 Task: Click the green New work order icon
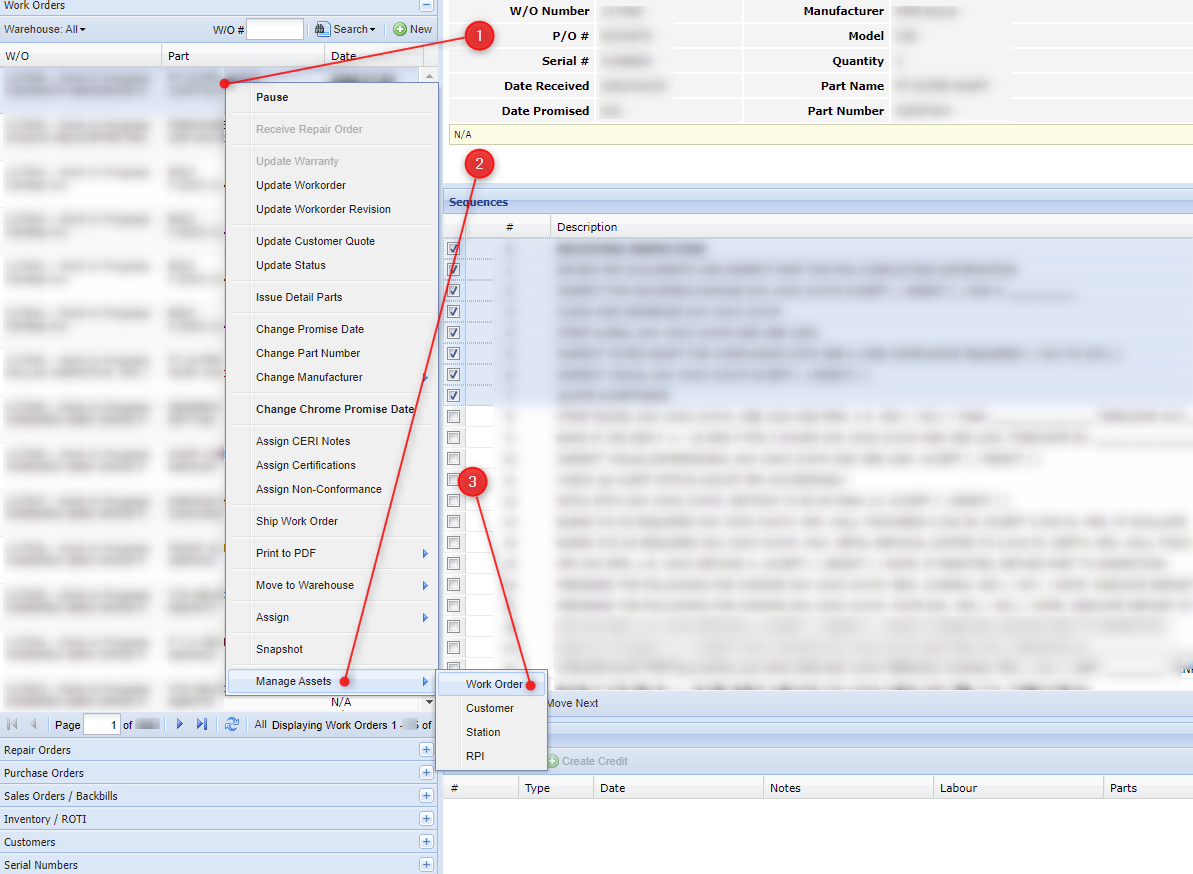tap(400, 29)
